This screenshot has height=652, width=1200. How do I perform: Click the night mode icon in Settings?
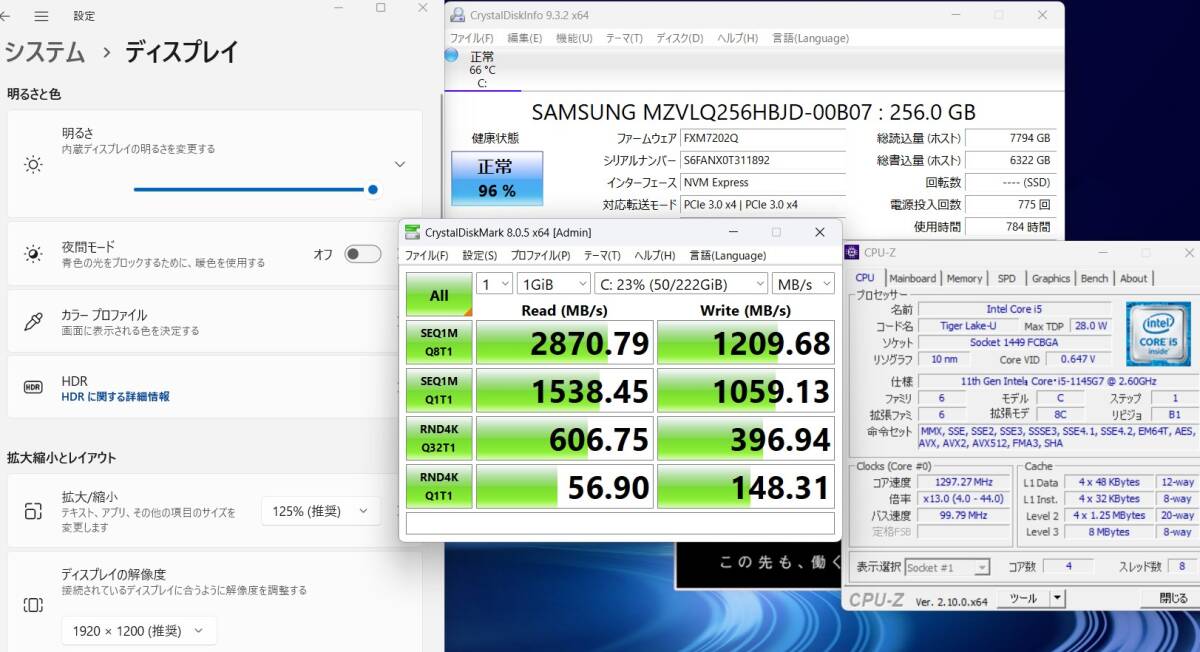click(34, 255)
